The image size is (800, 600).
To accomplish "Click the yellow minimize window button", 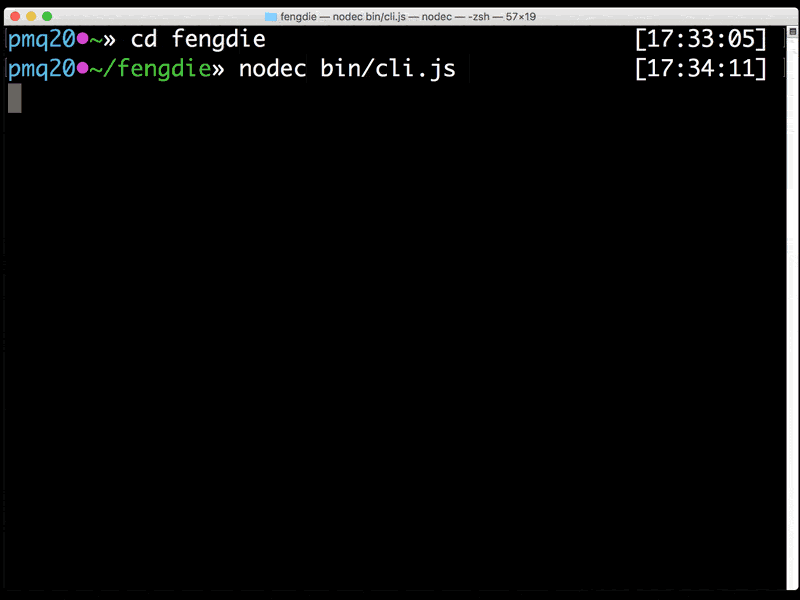I will pyautogui.click(x=31, y=16).
